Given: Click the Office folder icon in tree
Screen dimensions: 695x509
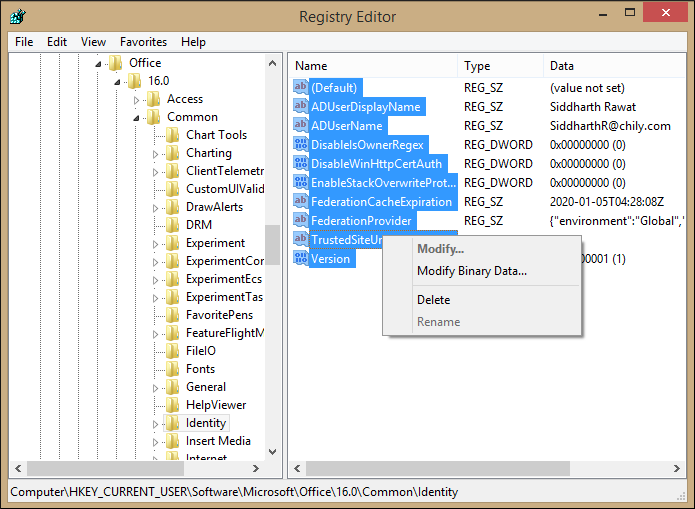Looking at the screenshot, I should [x=116, y=63].
